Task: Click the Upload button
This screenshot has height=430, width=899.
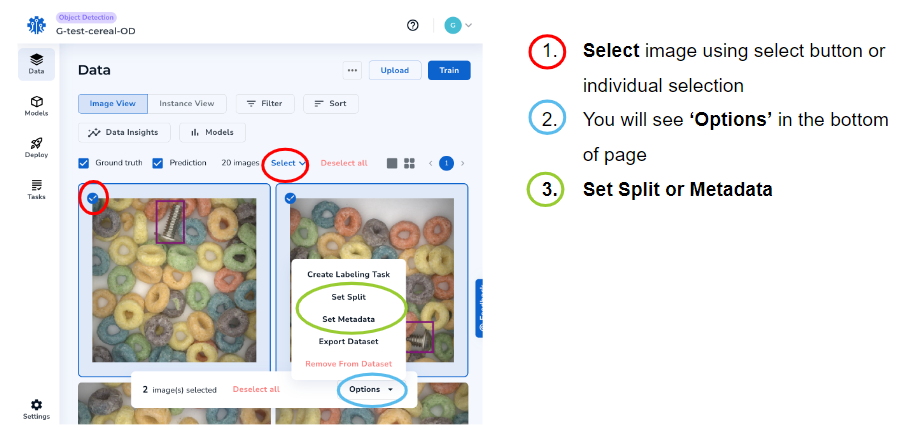Action: [395, 71]
